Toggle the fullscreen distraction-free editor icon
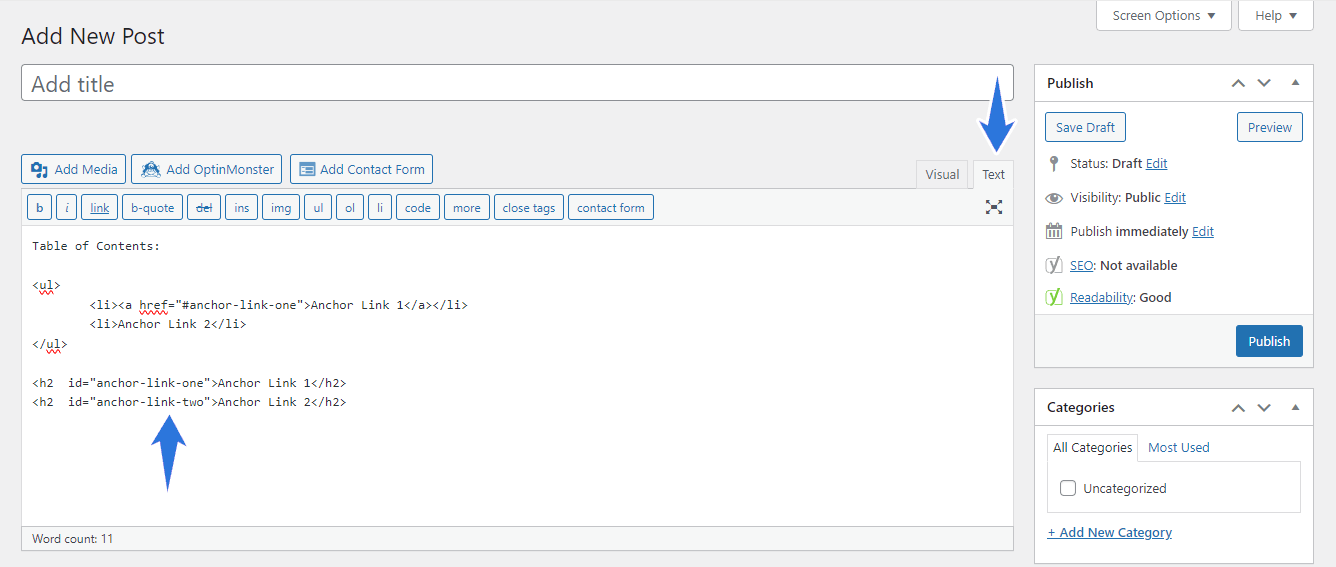Image resolution: width=1336 pixels, height=567 pixels. [993, 207]
